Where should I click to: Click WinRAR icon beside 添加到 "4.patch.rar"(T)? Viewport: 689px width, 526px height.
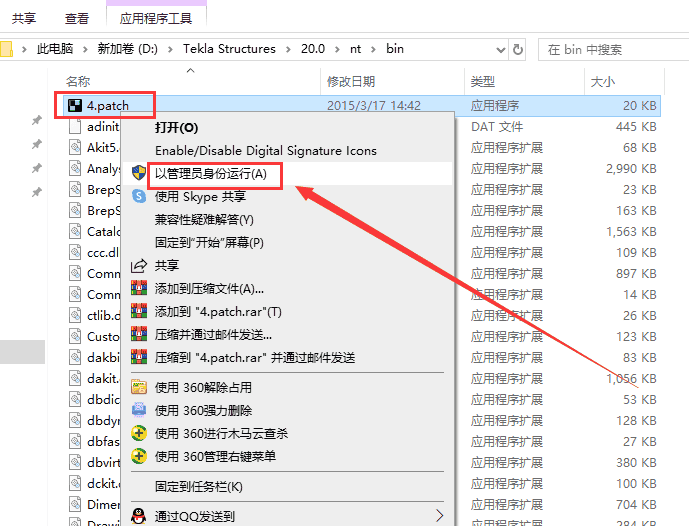click(139, 311)
